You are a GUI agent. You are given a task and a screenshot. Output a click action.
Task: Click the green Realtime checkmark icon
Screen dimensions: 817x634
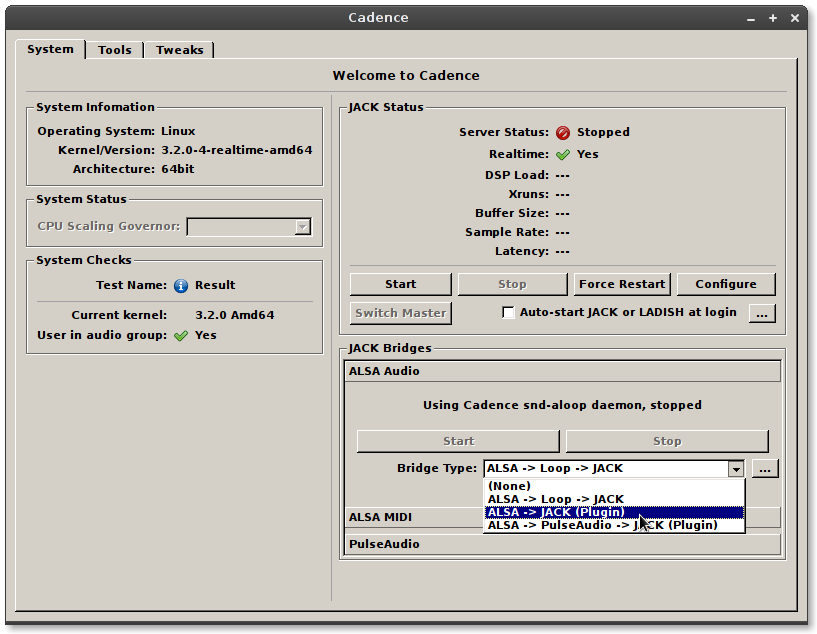pyautogui.click(x=563, y=155)
